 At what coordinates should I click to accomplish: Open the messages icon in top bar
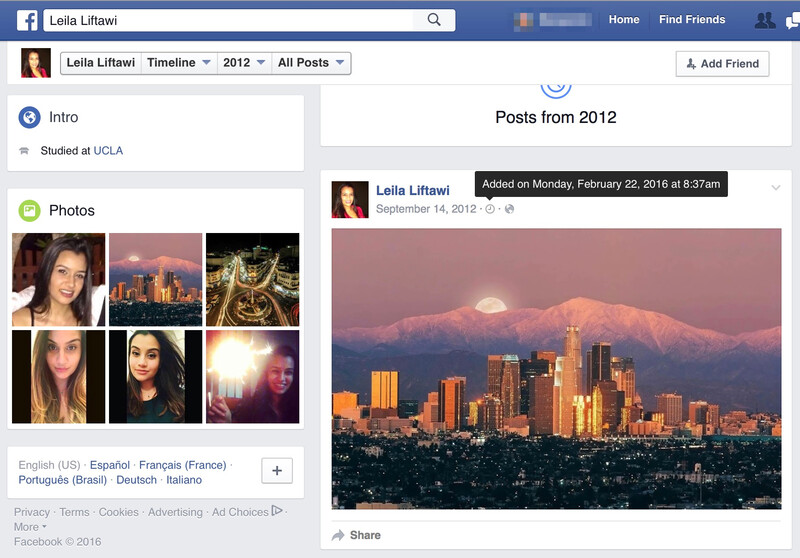[793, 20]
